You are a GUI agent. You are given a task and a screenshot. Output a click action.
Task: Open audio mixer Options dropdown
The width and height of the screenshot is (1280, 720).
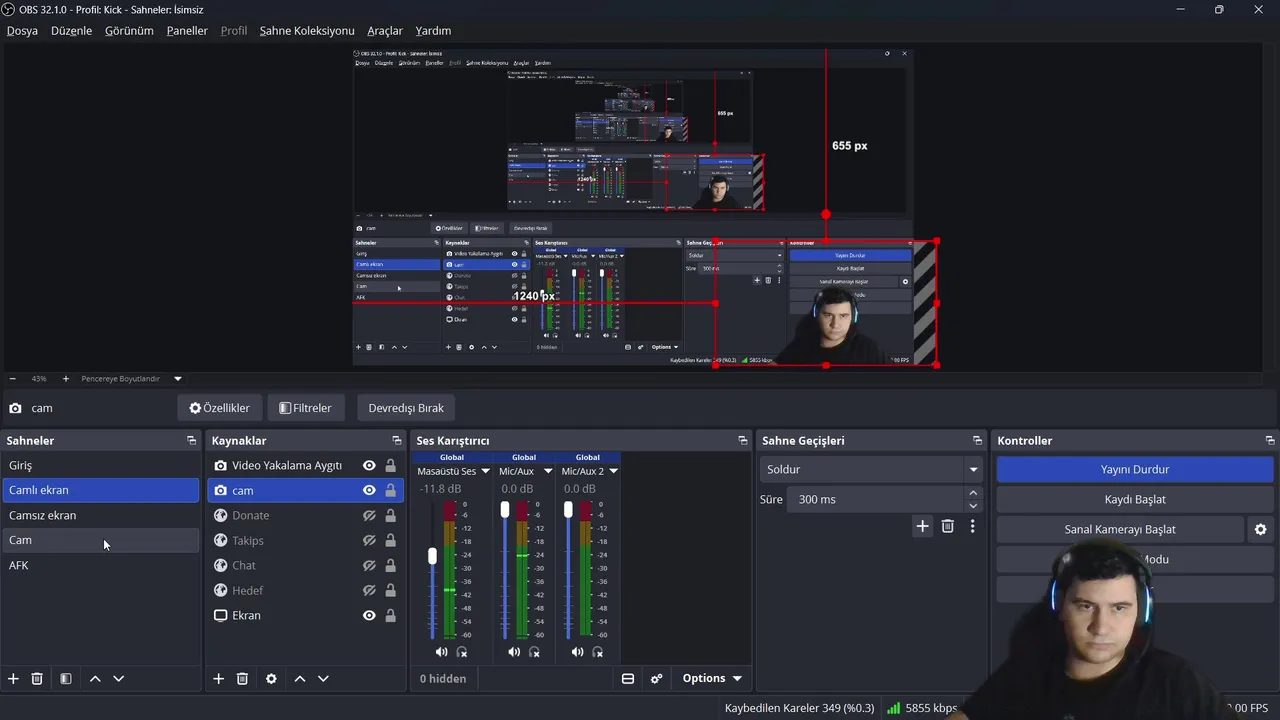pyautogui.click(x=712, y=678)
